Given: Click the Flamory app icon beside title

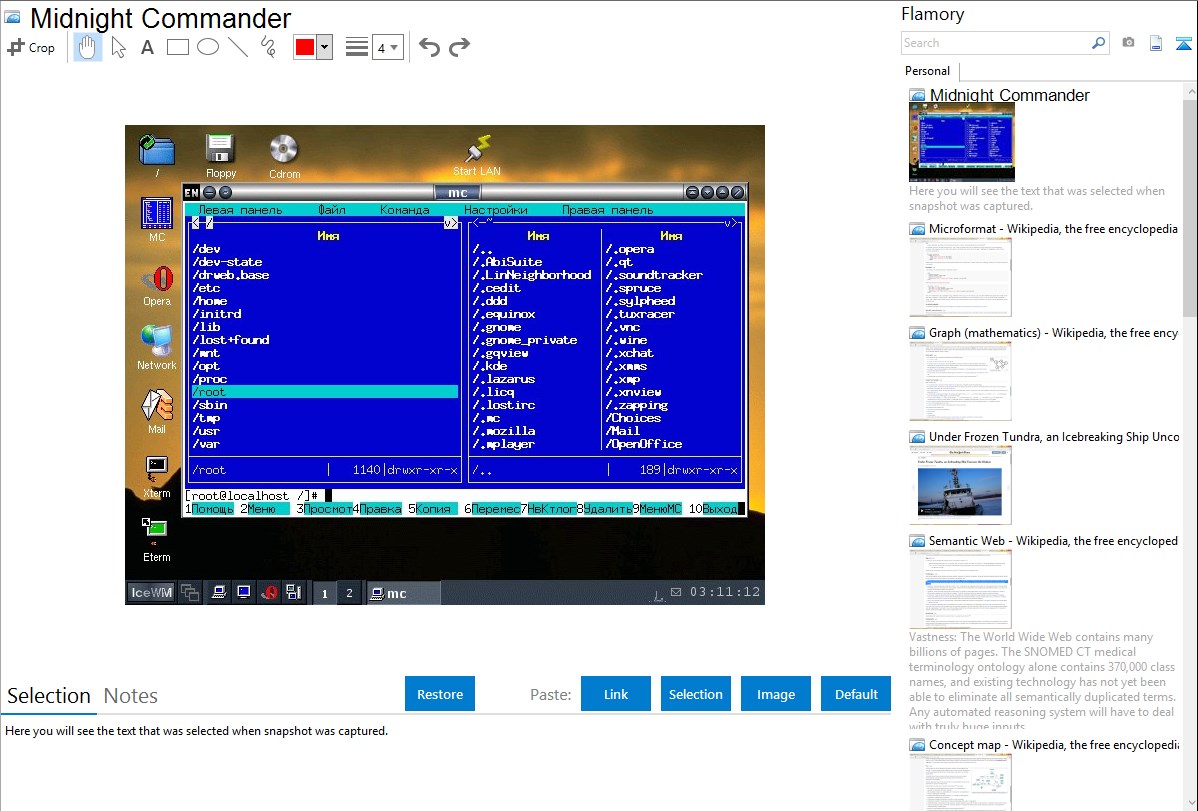Looking at the screenshot, I should tap(12, 17).
